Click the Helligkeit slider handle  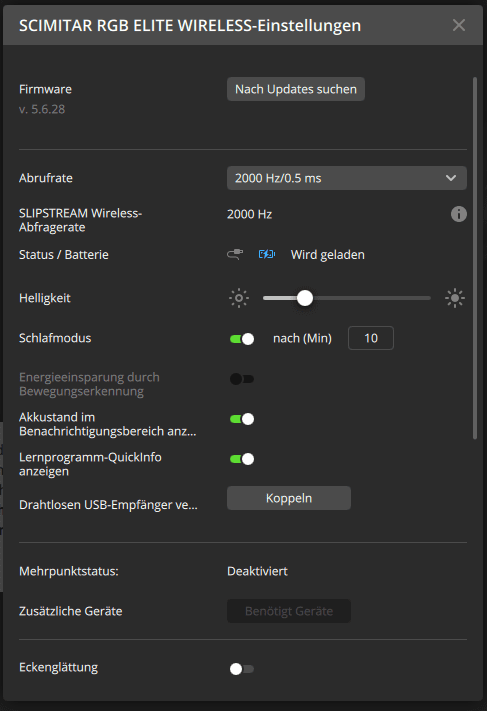click(305, 298)
